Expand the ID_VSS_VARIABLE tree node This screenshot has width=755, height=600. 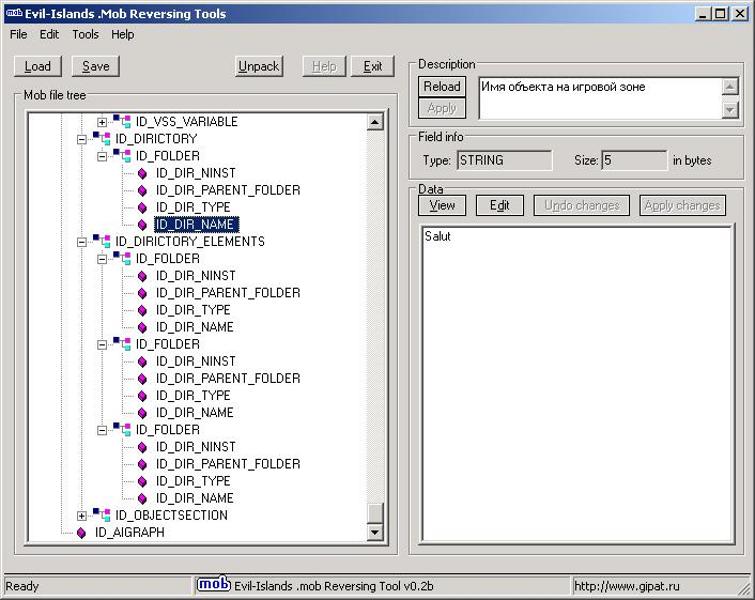[102, 122]
